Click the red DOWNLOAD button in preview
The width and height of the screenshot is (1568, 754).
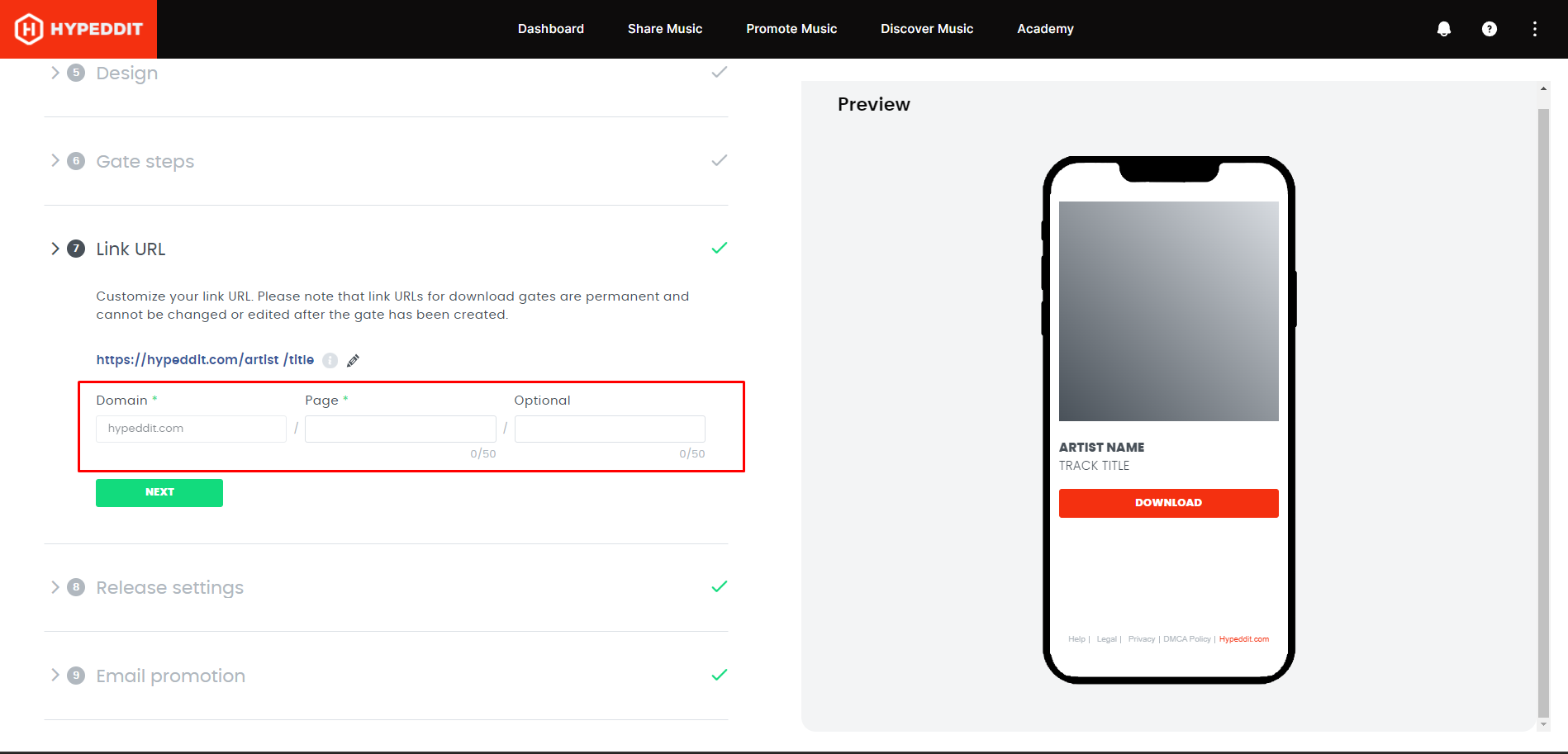point(1168,503)
